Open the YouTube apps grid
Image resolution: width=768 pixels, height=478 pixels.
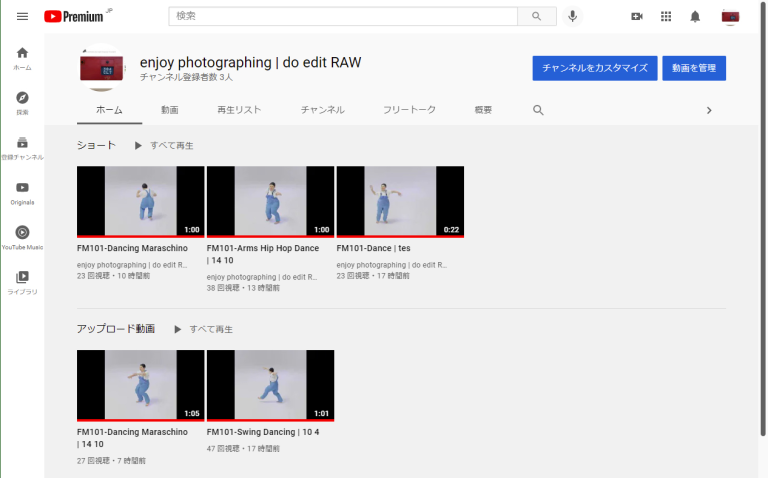click(666, 16)
